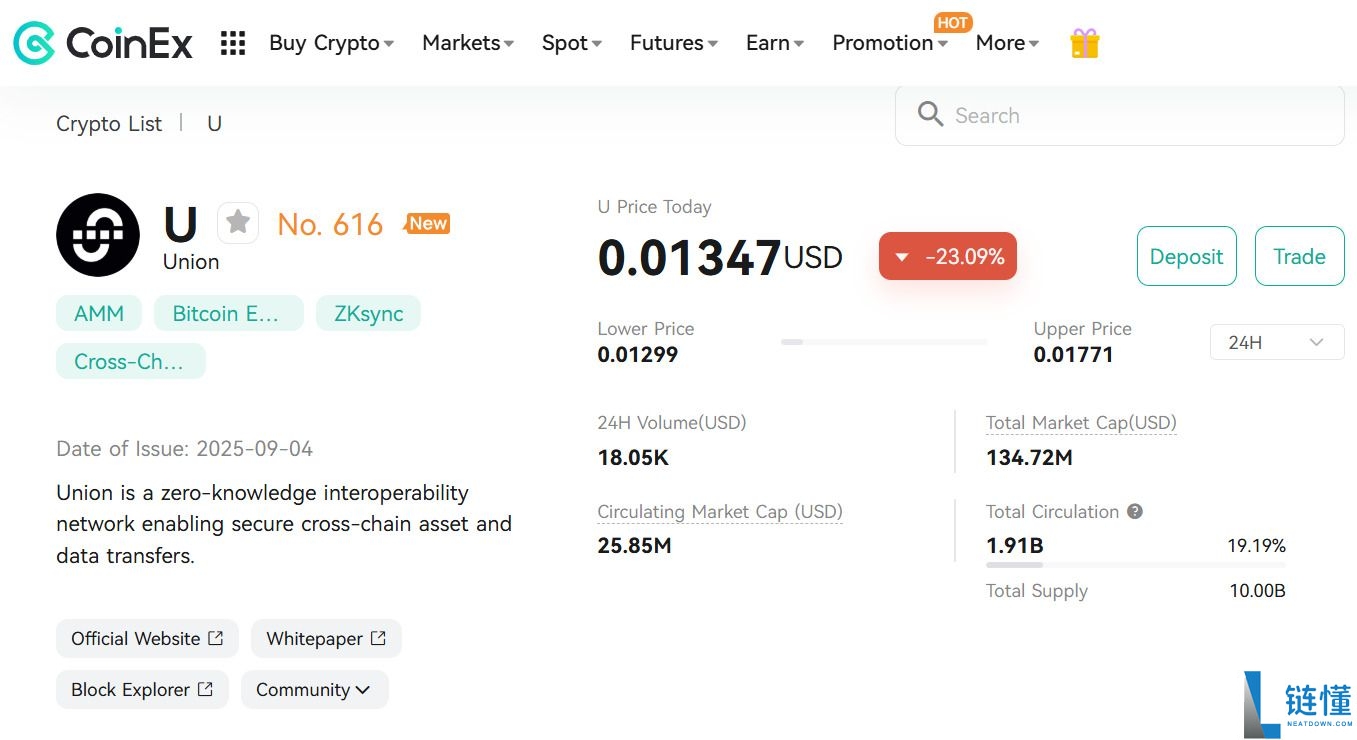Viewport: 1357px width, 740px height.
Task: Click the Total Circulation help icon
Action: coord(1135,511)
